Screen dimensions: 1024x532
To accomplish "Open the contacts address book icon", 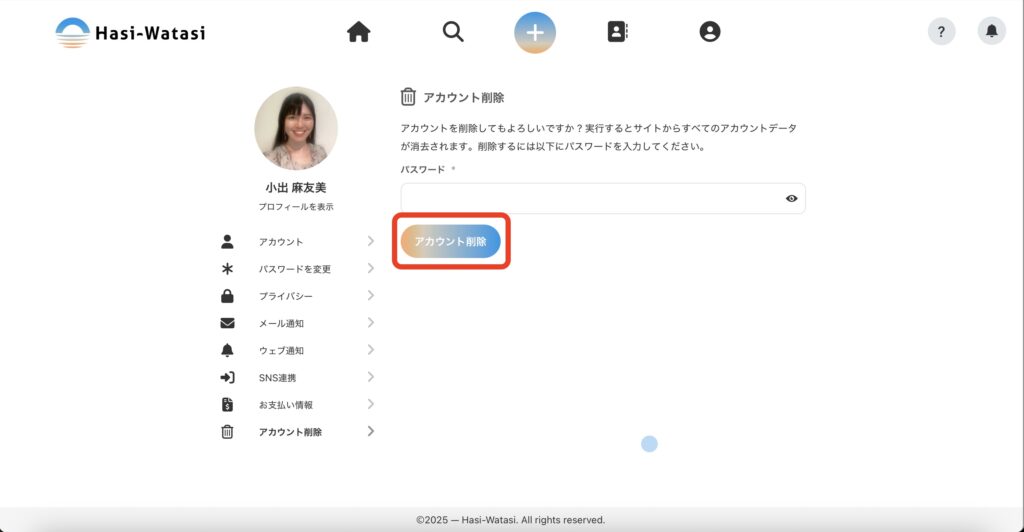I will (617, 31).
